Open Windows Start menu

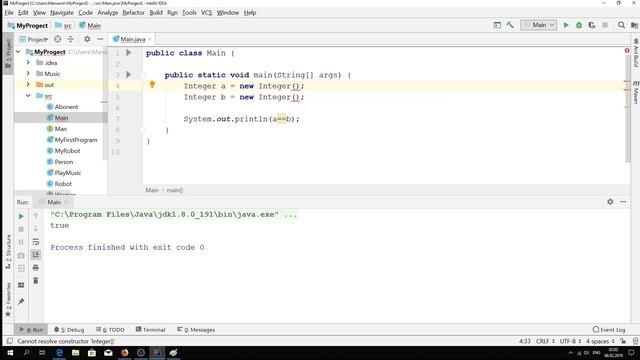(x=10, y=352)
